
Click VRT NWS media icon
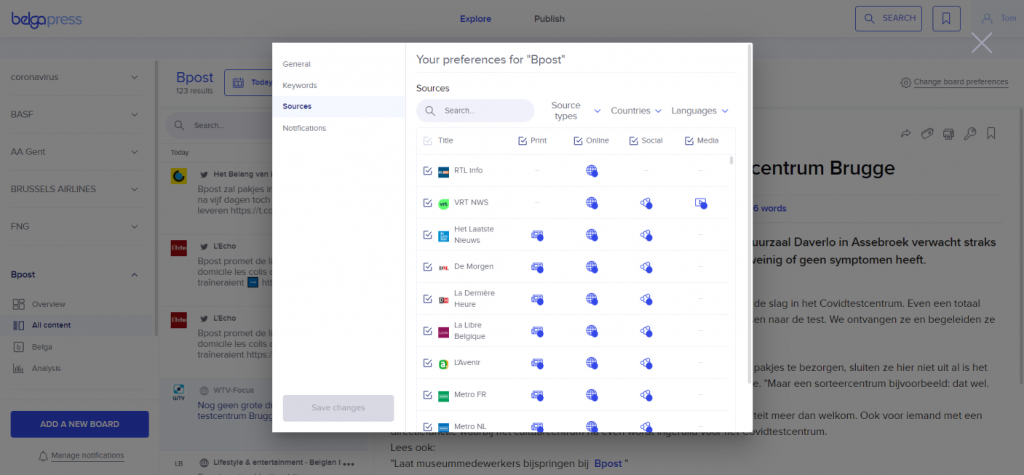point(701,203)
